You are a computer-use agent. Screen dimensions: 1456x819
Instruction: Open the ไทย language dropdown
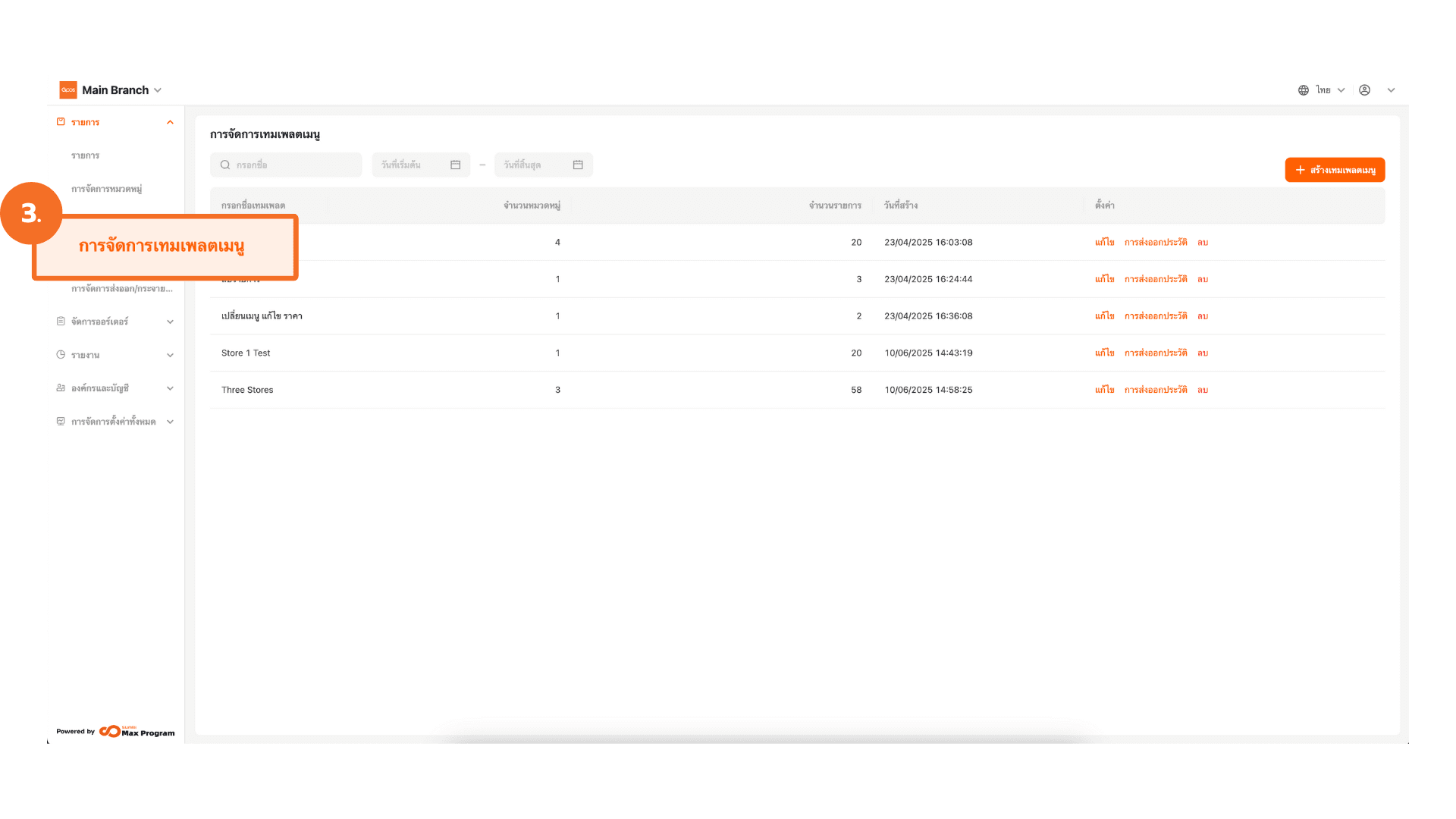[1330, 90]
